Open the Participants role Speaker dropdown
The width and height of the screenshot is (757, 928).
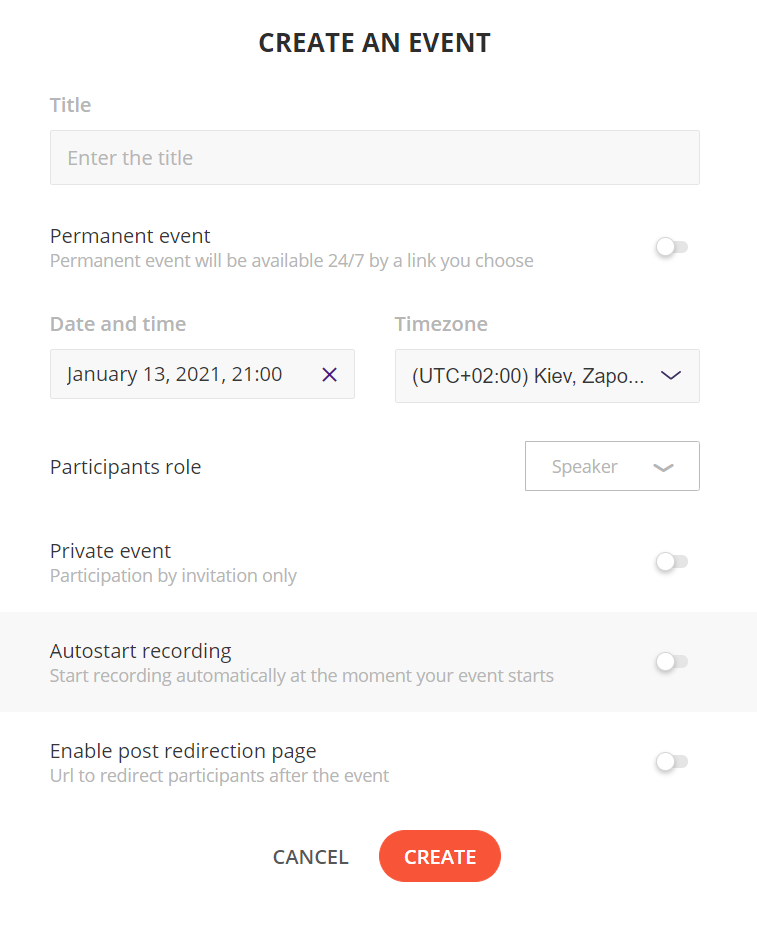click(612, 466)
